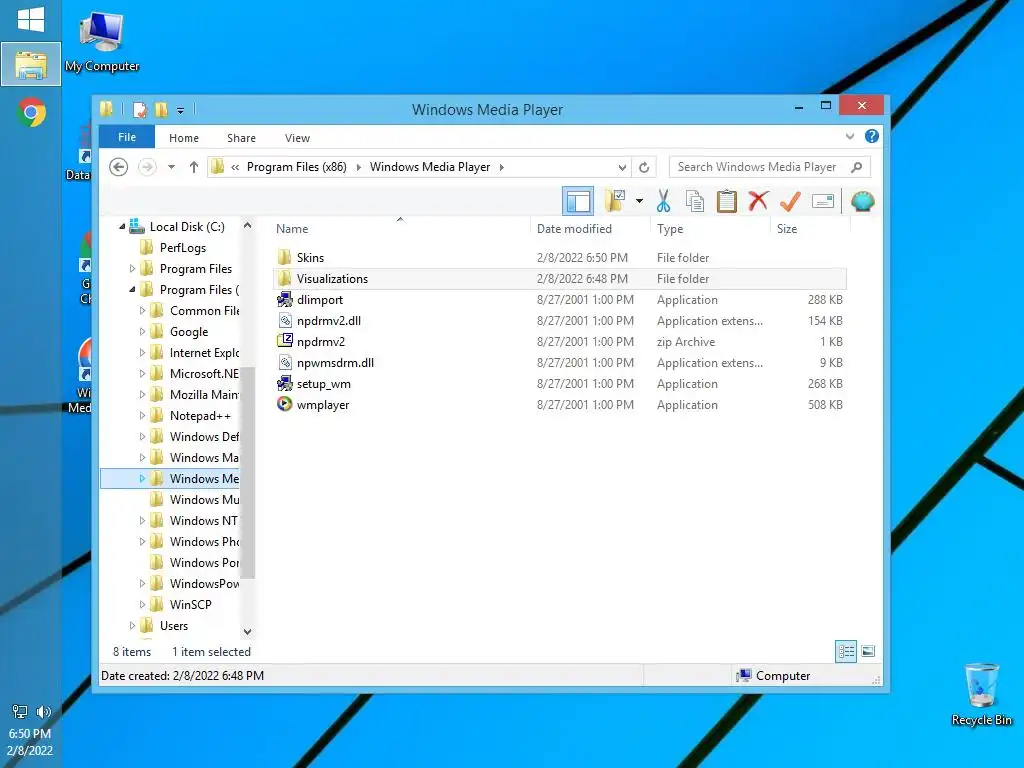Expand the Google folder tree node
The image size is (1024, 768).
coord(142,332)
